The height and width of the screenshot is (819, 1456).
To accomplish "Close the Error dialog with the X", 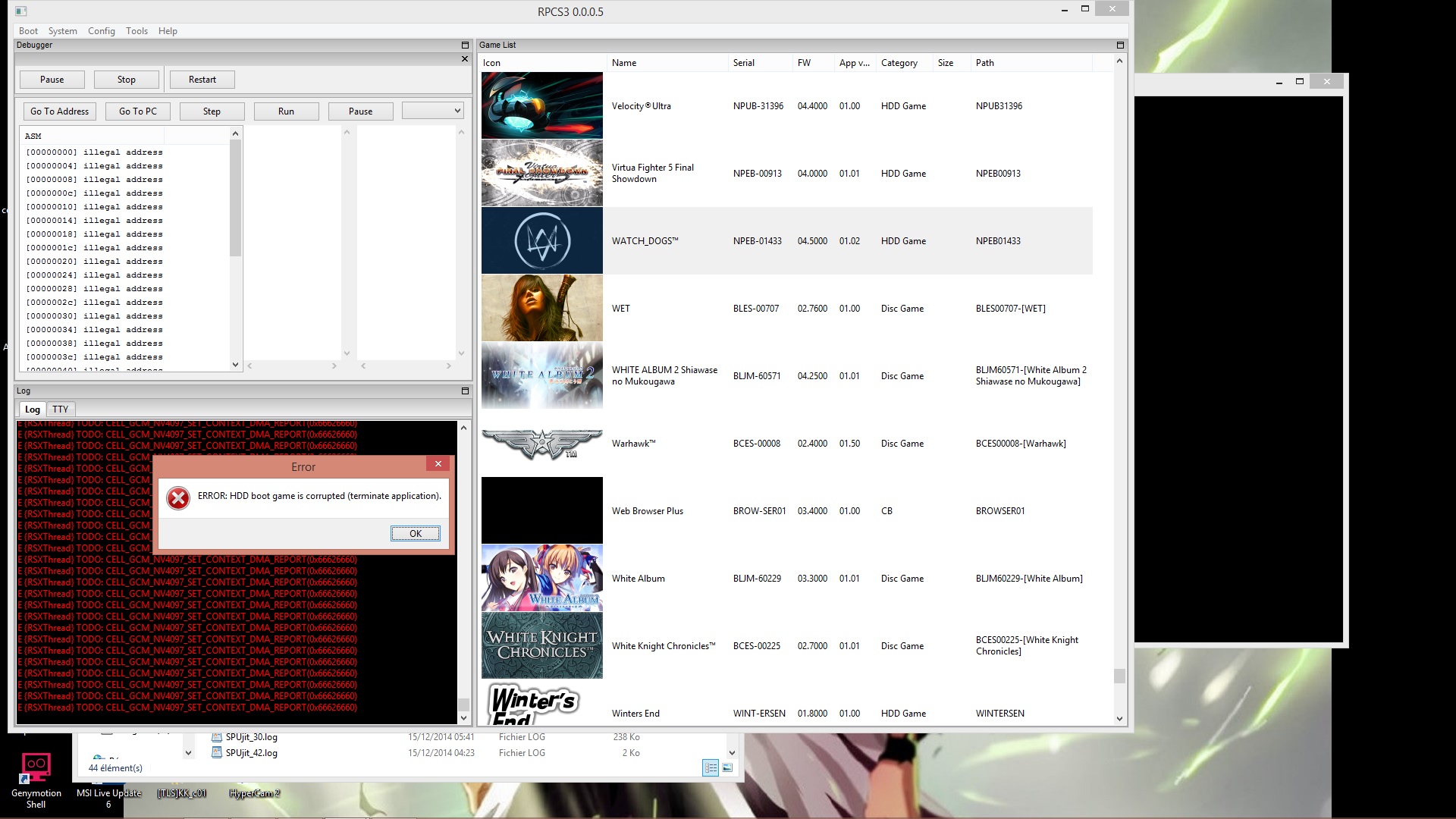I will click(438, 464).
